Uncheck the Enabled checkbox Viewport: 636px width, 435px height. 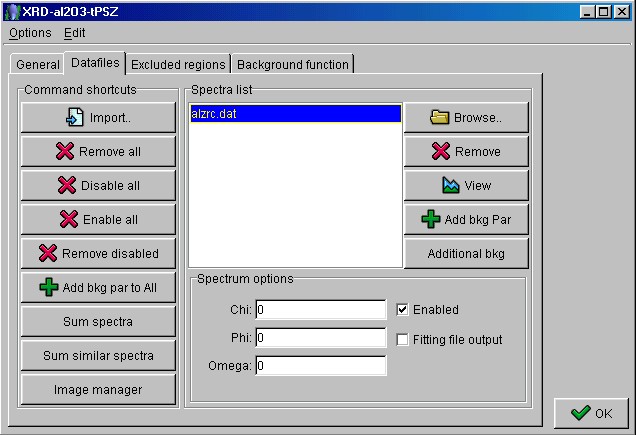click(x=402, y=310)
